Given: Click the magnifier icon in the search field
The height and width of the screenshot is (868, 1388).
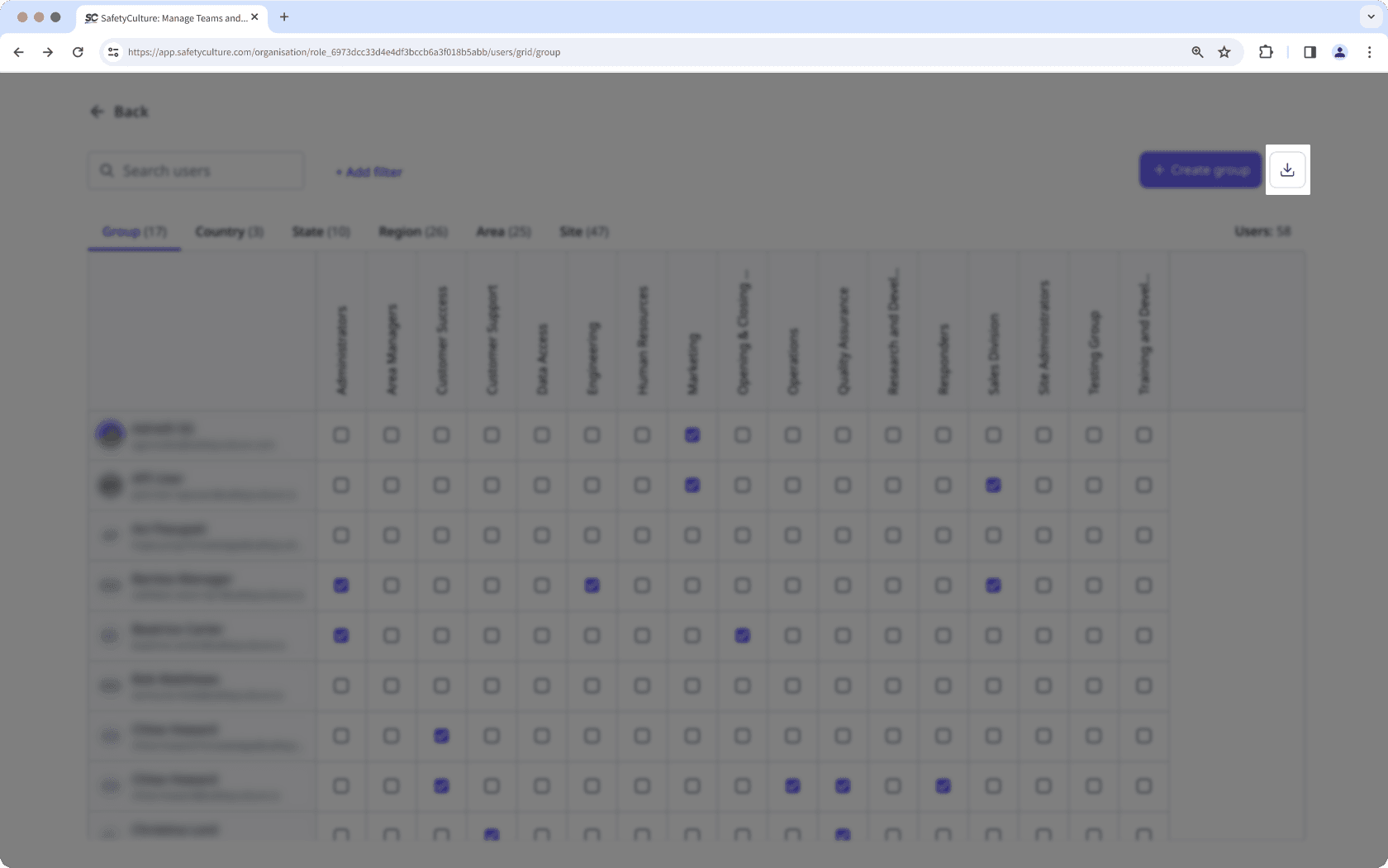Looking at the screenshot, I should [107, 170].
